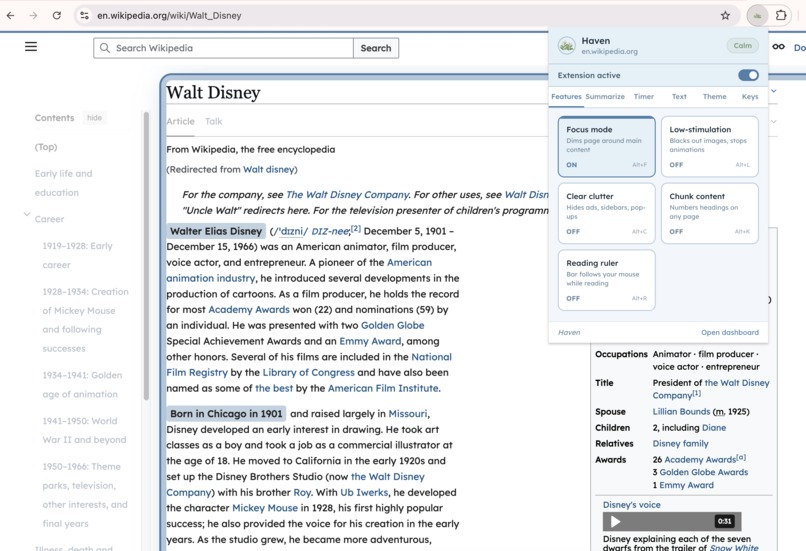Screen dimensions: 806x551
Task: Open site information icon in address bar
Action: (84, 15)
